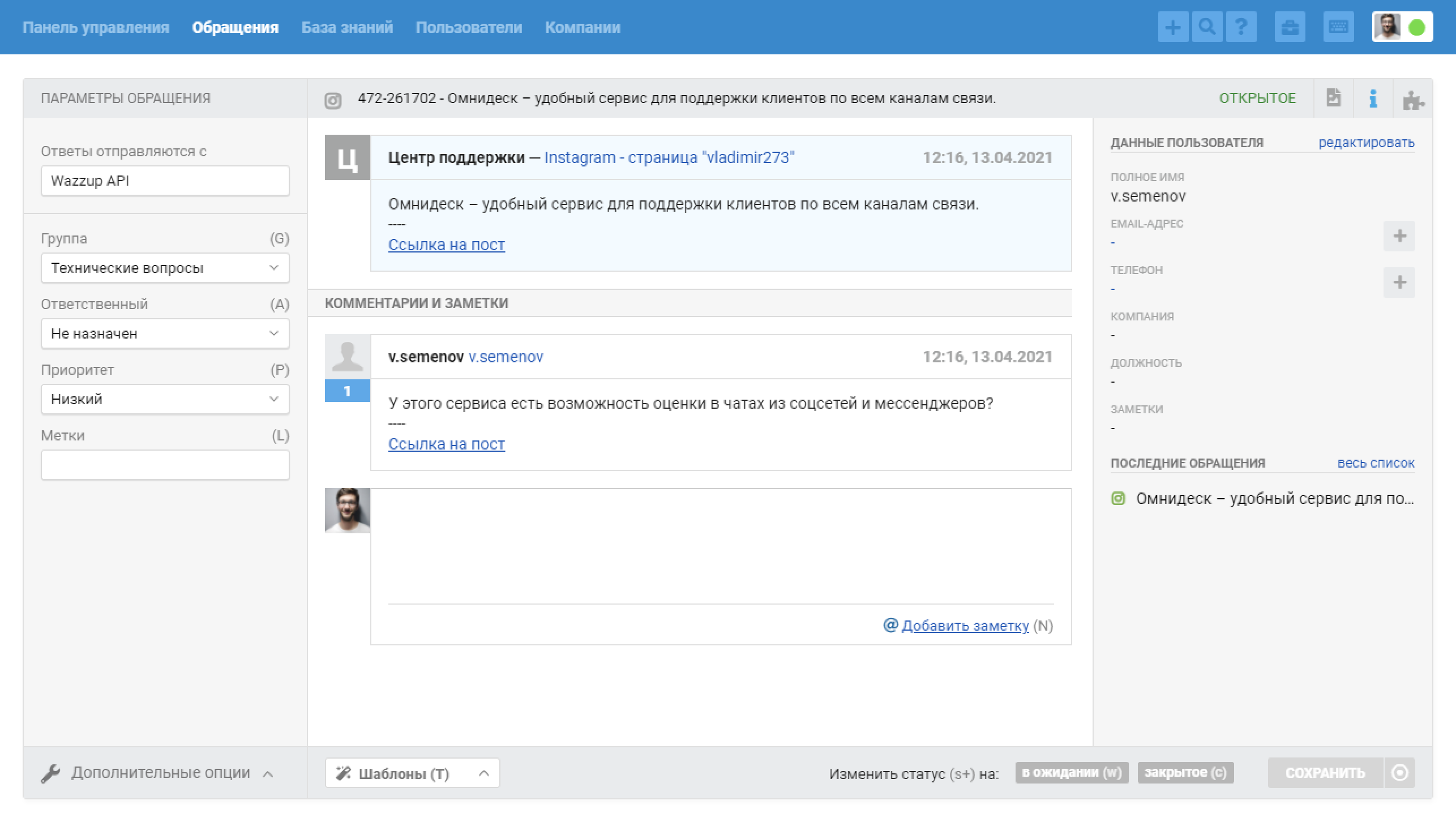Set status to в ожидании
Viewport: 1456px width, 822px height.
click(x=1072, y=773)
